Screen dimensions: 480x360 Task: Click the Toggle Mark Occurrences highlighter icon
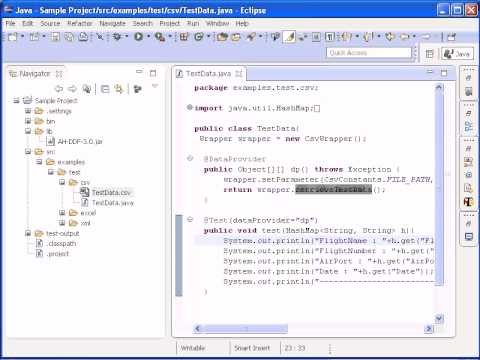(289, 37)
